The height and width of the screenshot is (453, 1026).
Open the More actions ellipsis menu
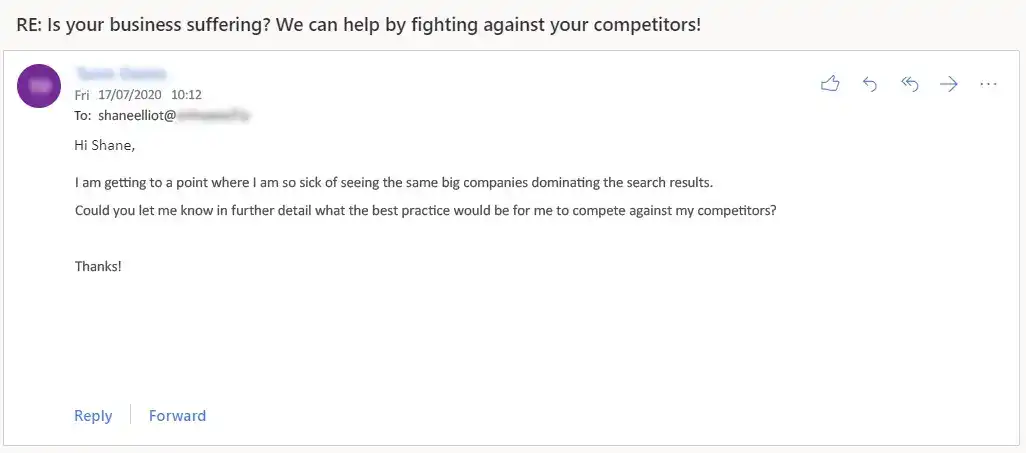988,84
